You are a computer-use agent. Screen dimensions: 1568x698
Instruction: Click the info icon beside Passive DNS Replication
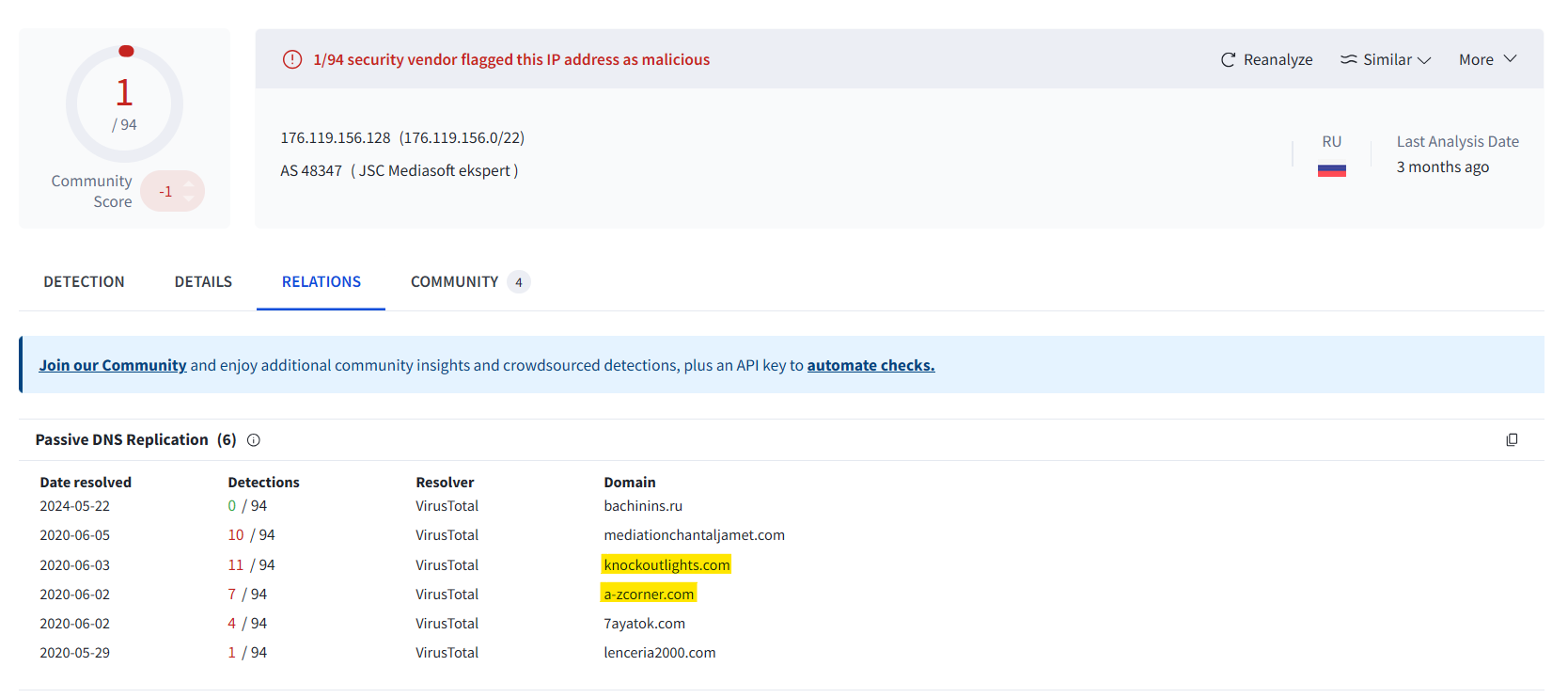click(x=254, y=439)
